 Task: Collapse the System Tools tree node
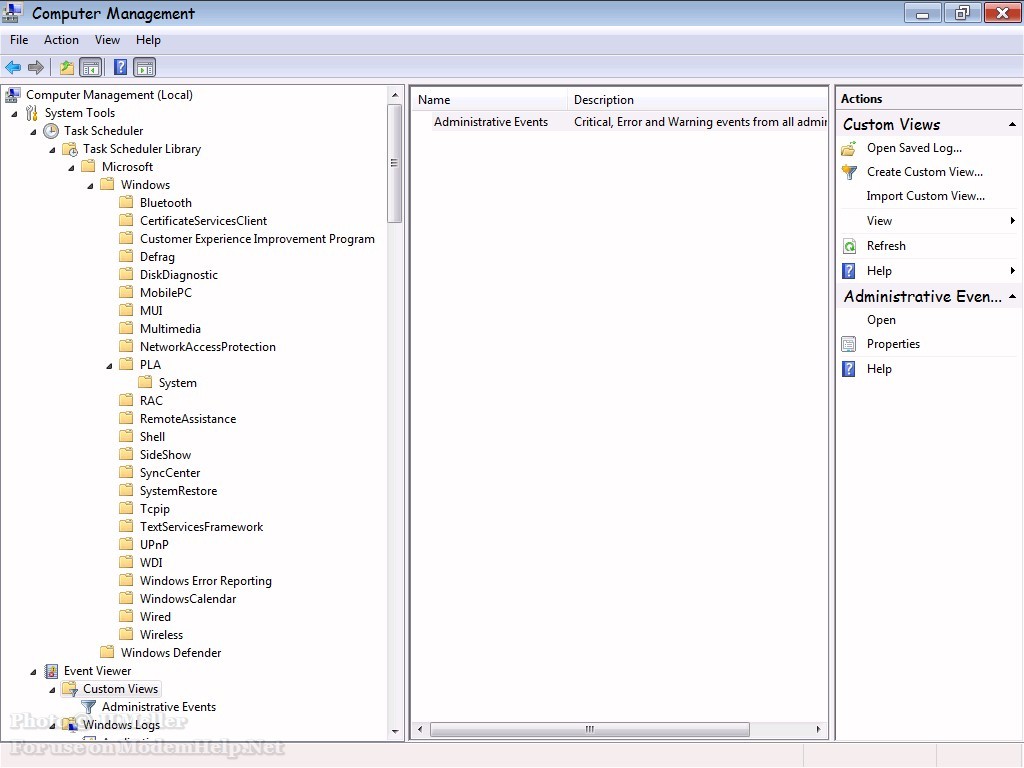point(14,114)
